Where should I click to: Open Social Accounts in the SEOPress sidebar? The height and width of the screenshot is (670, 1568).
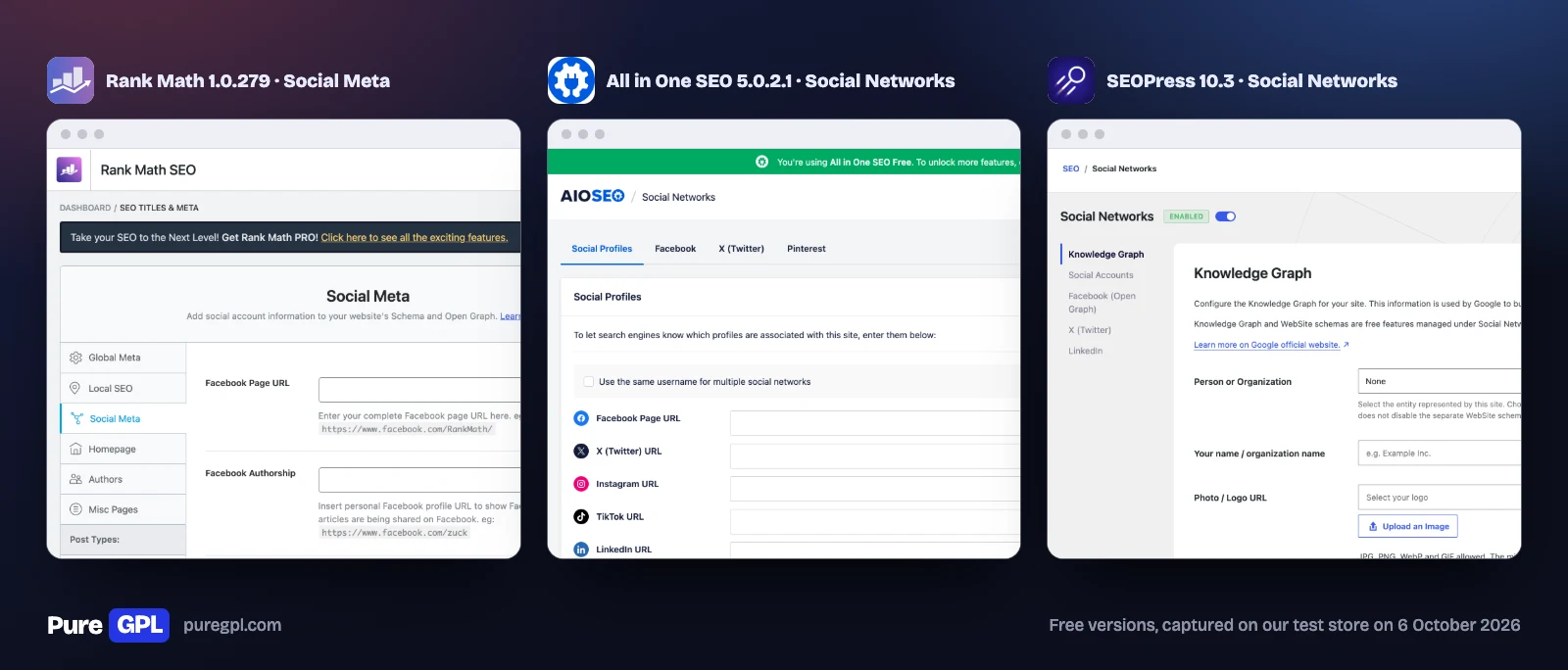pyautogui.click(x=1101, y=275)
